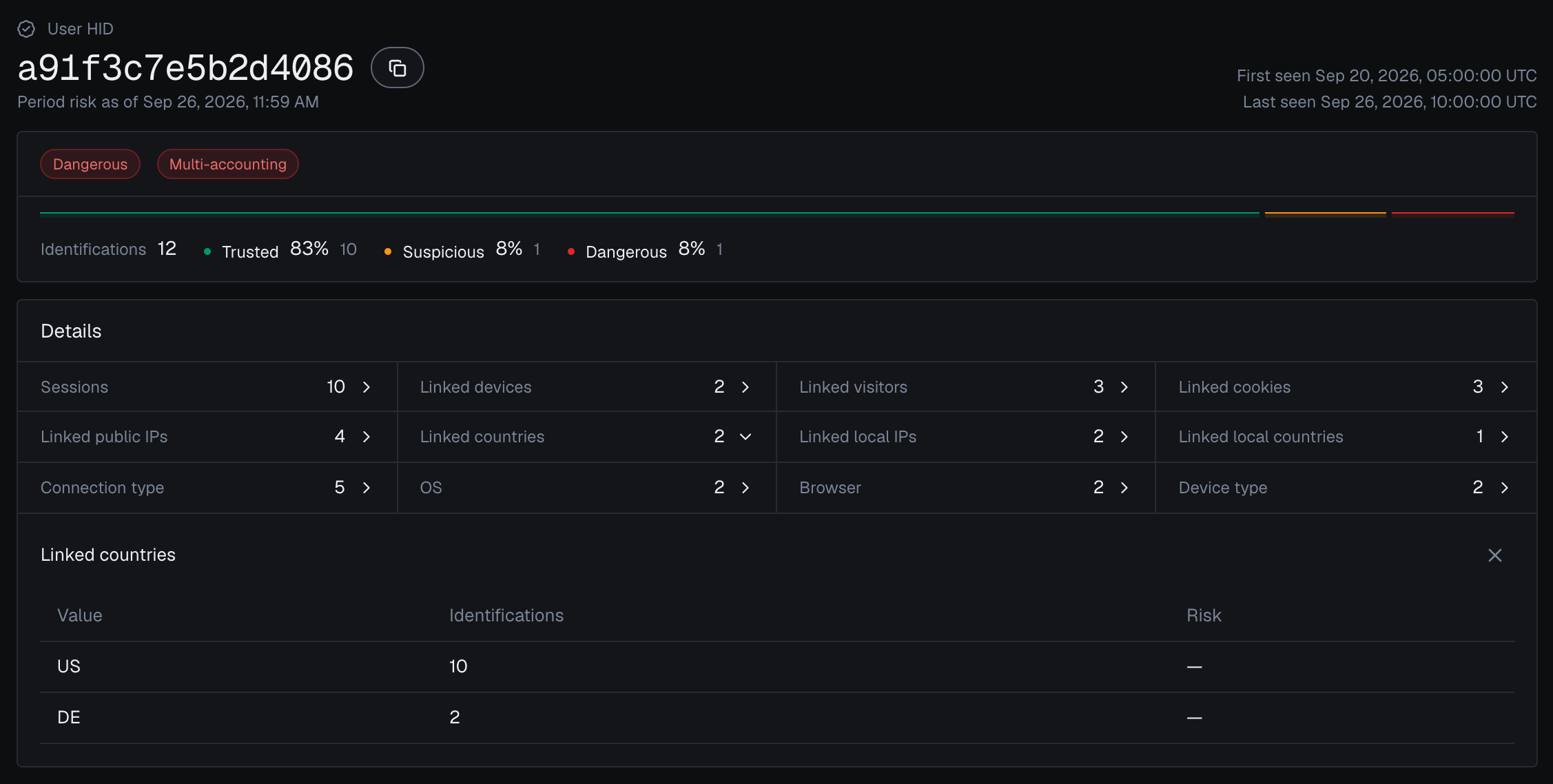The width and height of the screenshot is (1553, 784).
Task: Click DE identifications count 2
Action: 455,717
